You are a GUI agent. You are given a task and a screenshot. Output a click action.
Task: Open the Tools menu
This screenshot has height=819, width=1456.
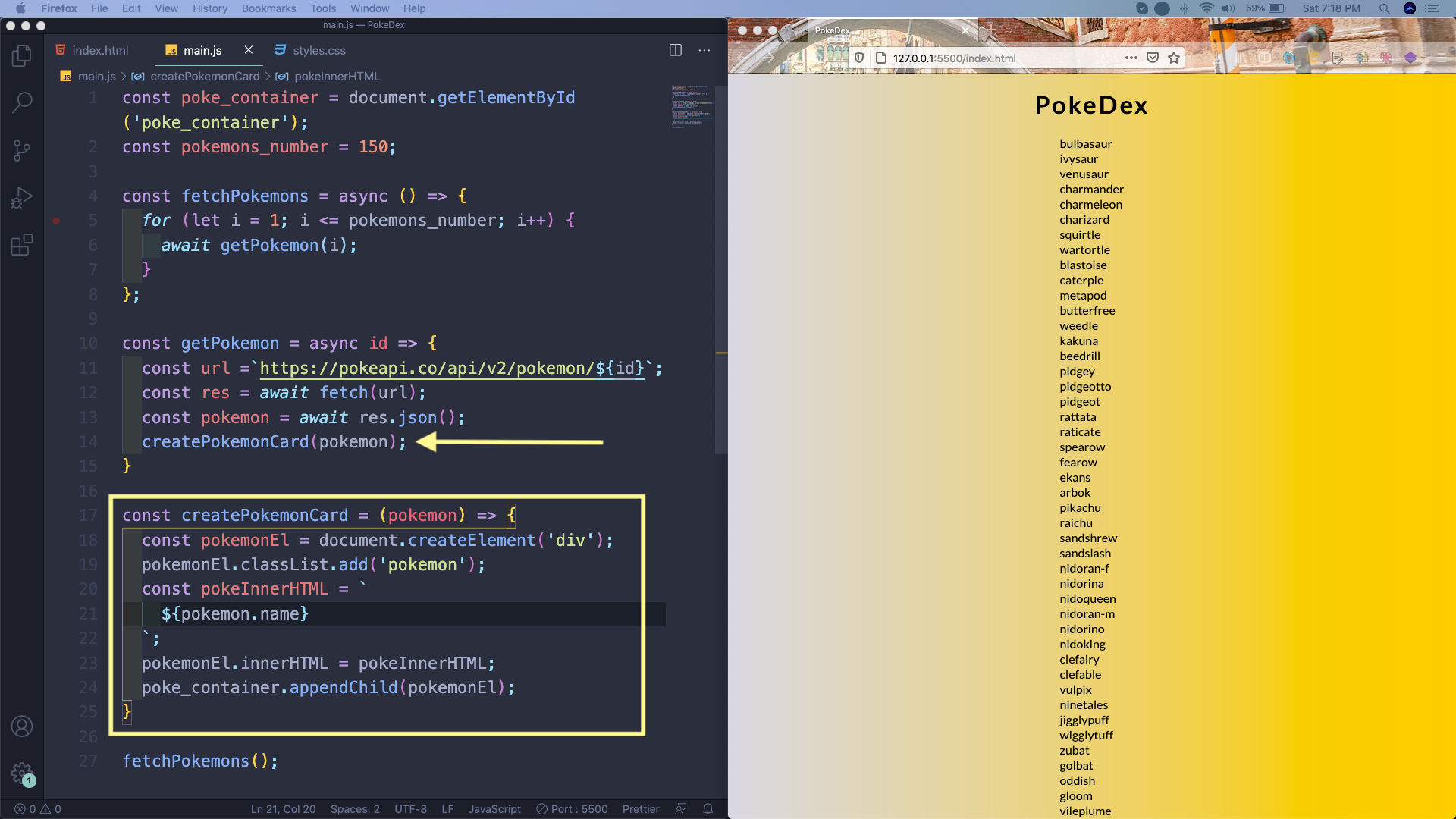(323, 8)
